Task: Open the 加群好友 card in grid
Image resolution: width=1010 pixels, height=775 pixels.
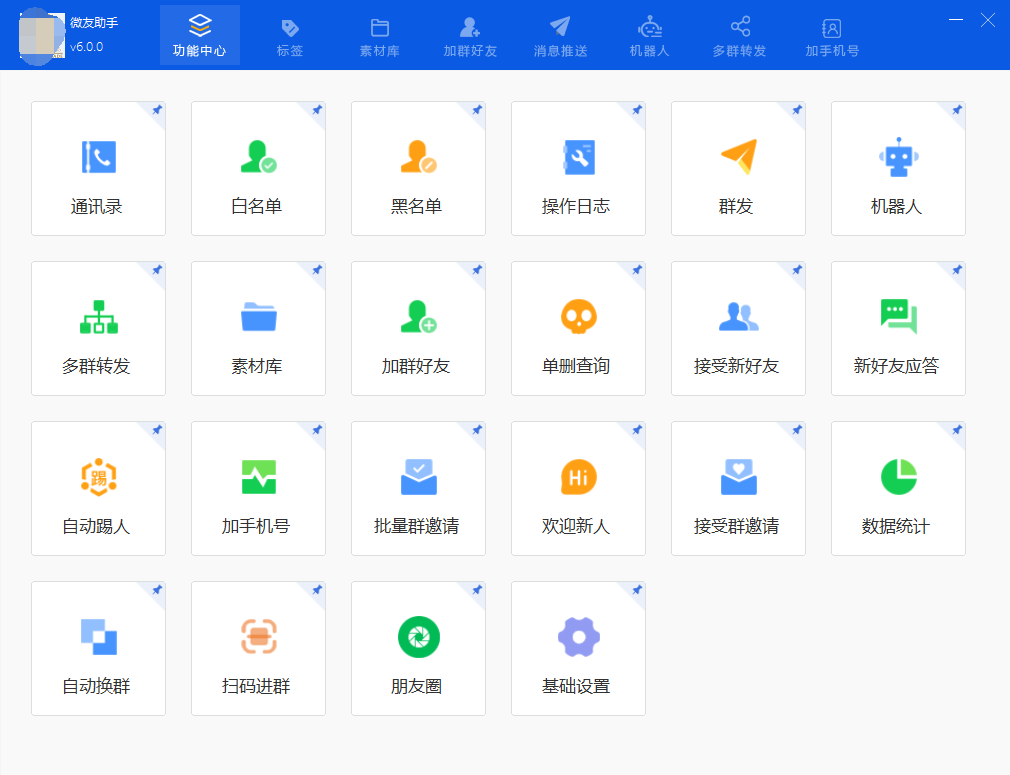Action: pos(418,329)
